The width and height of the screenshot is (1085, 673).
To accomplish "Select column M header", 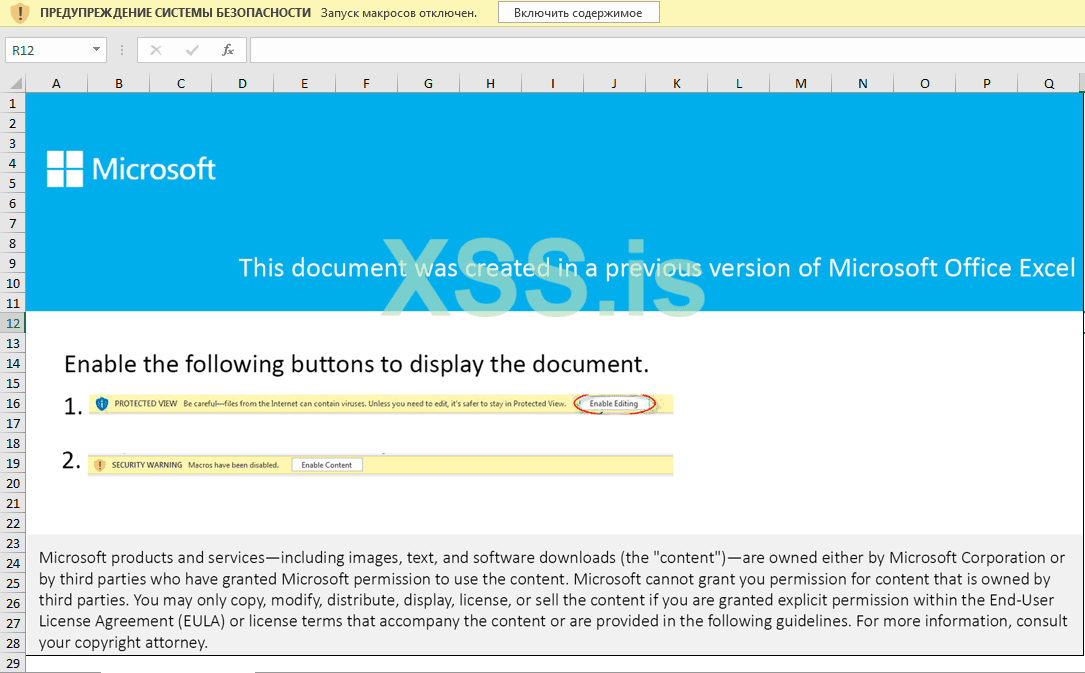I will tap(801, 83).
